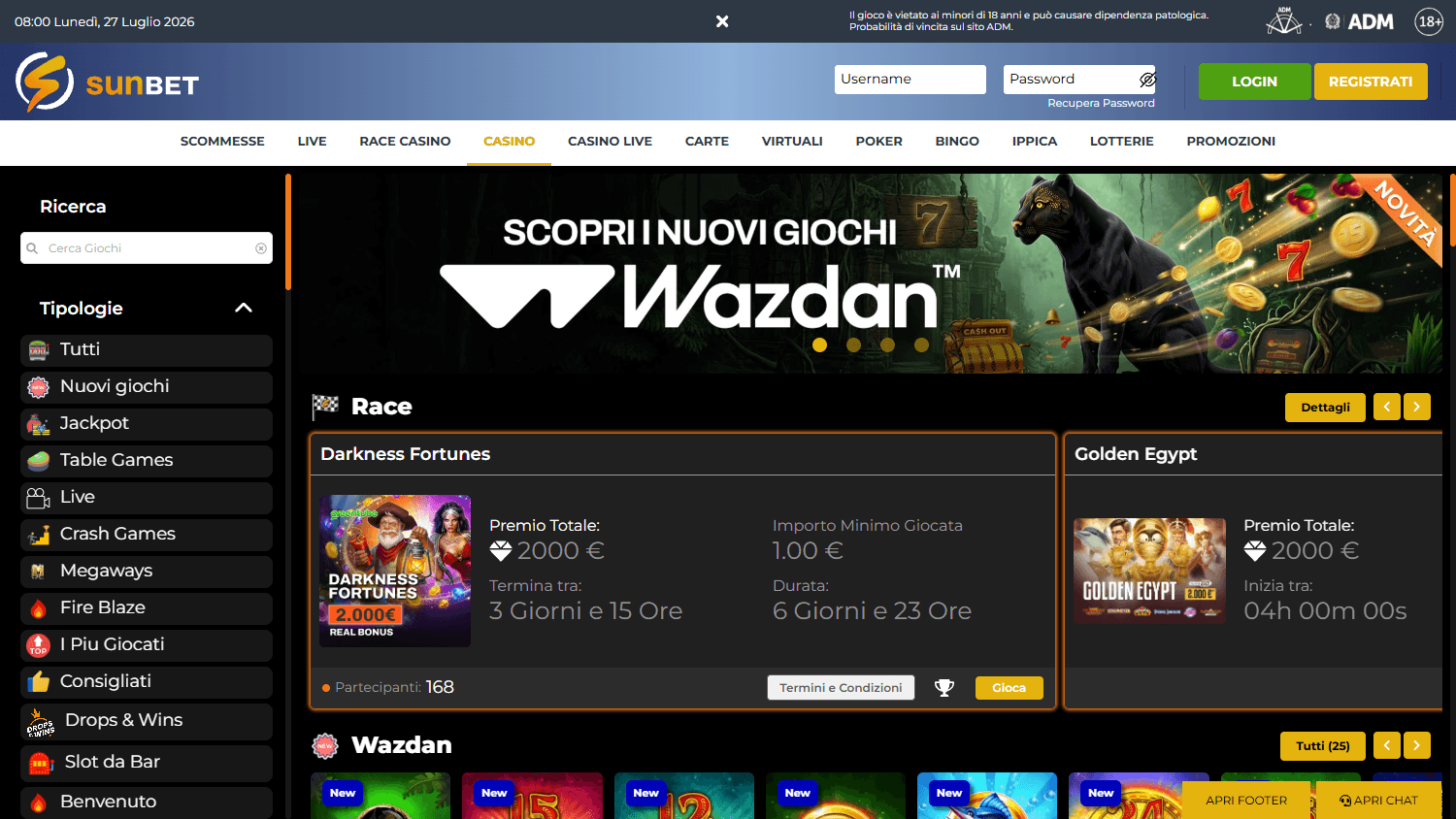Screen dimensions: 1456x819
Task: Select fourth banner carousel dot
Action: 921,344
